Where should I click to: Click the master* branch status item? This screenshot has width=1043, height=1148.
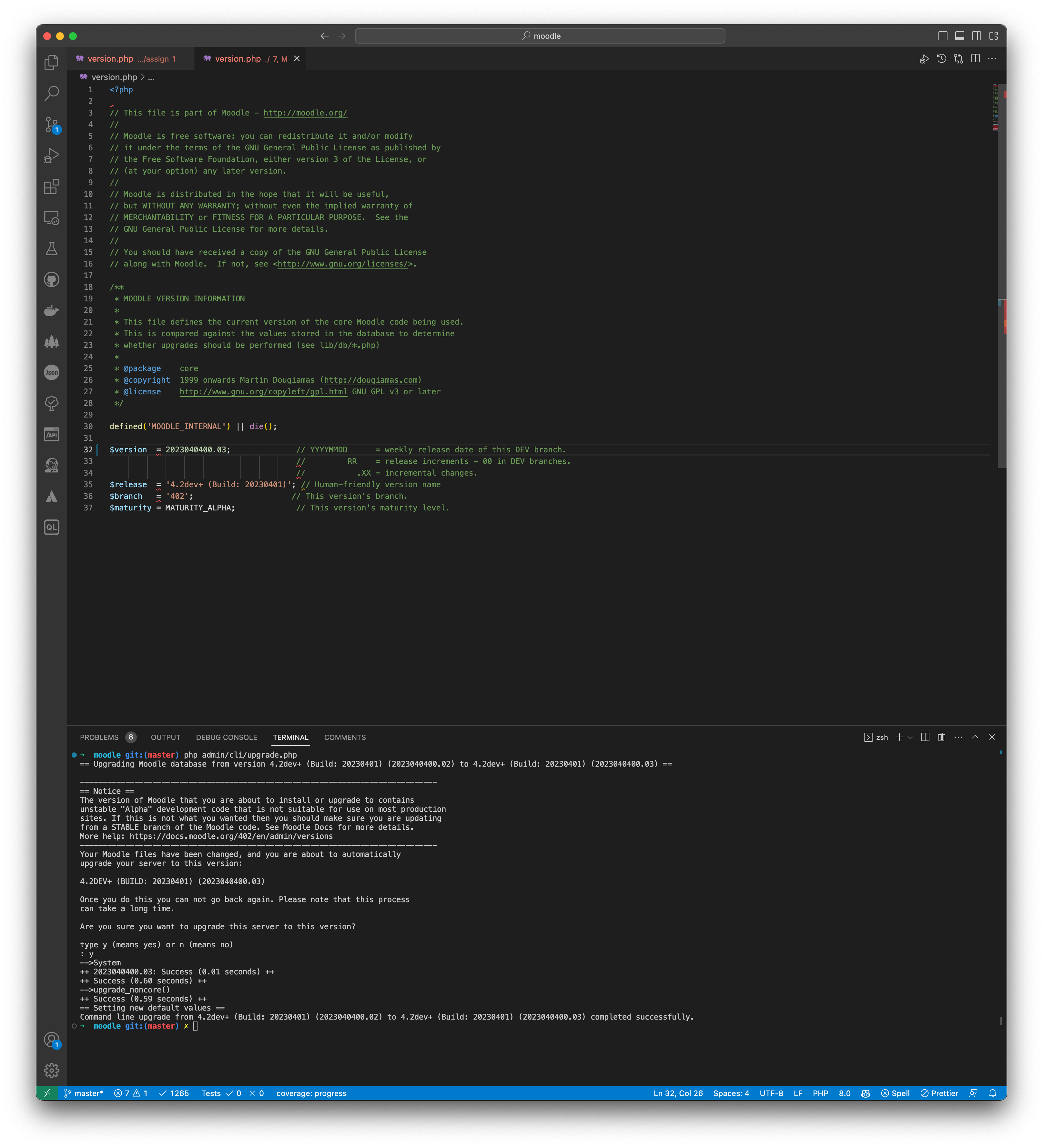tap(83, 1093)
